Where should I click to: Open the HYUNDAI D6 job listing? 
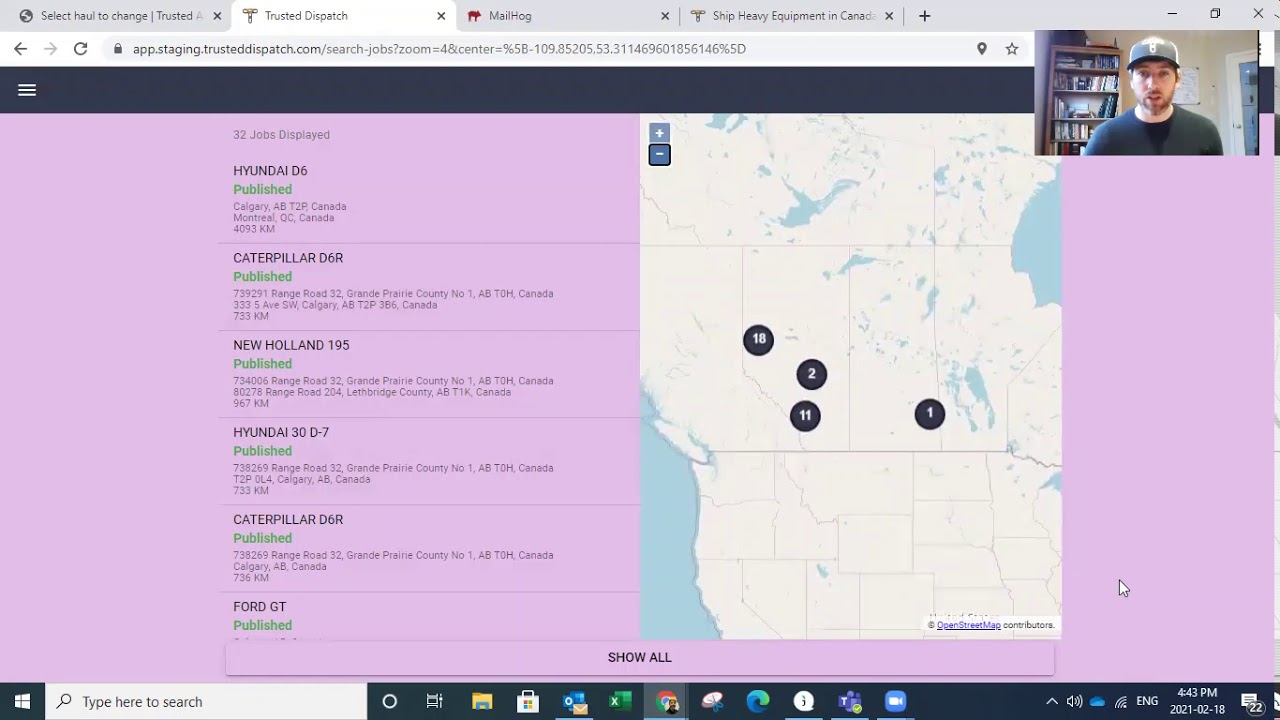(429, 200)
